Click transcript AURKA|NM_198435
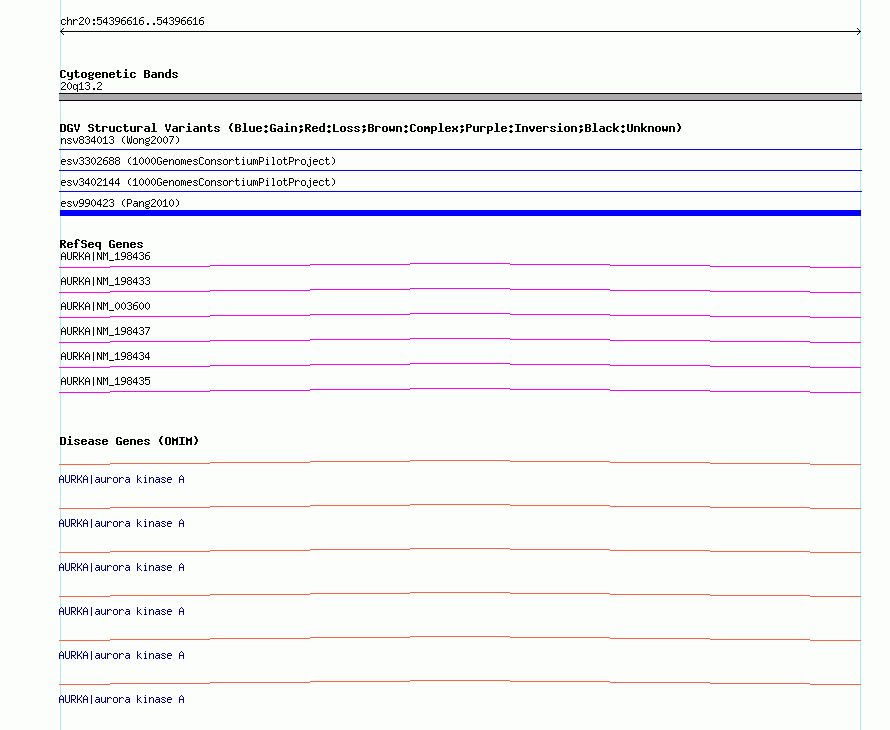 [x=105, y=381]
